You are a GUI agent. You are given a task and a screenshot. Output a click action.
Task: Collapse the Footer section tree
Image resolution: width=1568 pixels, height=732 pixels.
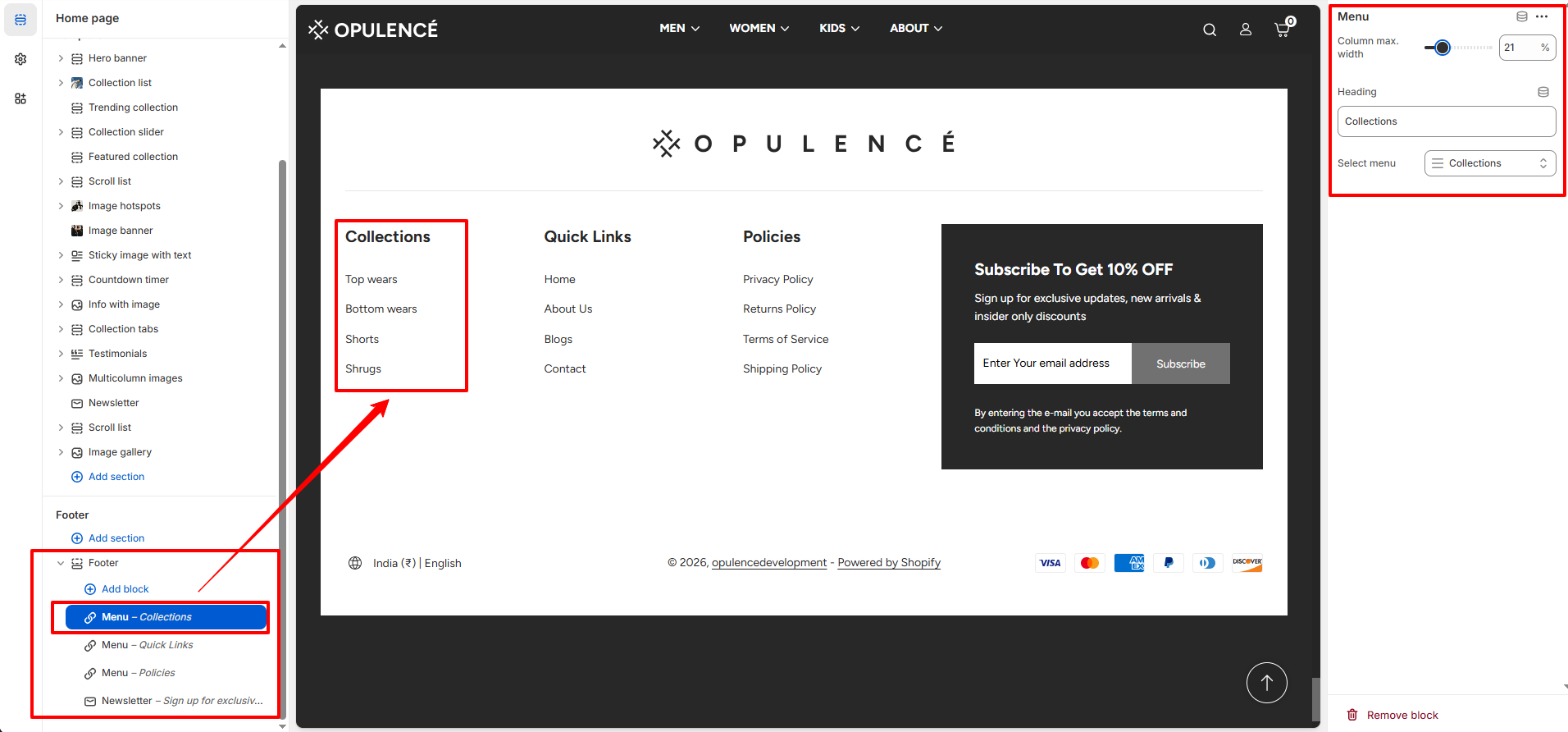pos(61,563)
